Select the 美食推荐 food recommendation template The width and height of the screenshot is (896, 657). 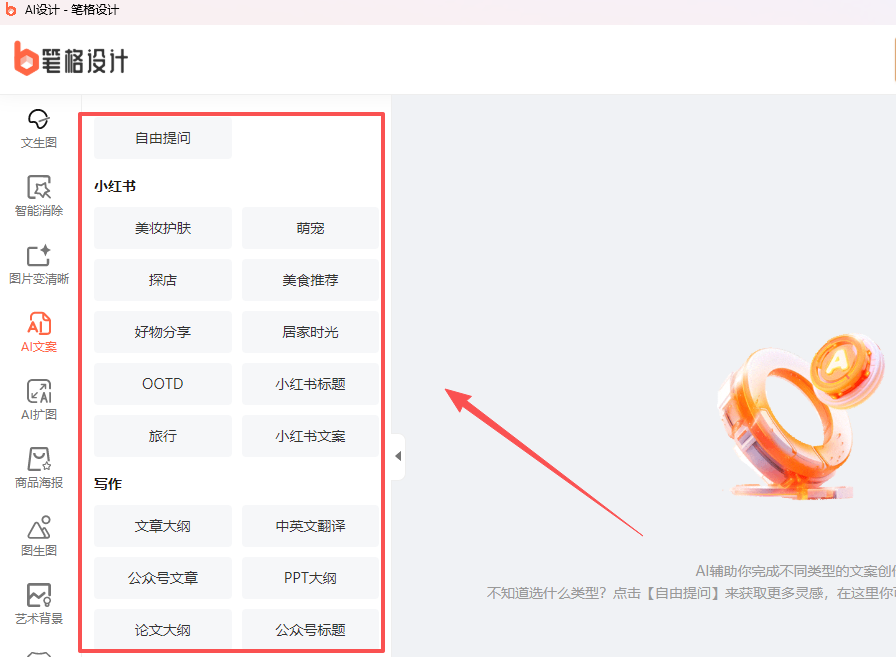click(310, 280)
